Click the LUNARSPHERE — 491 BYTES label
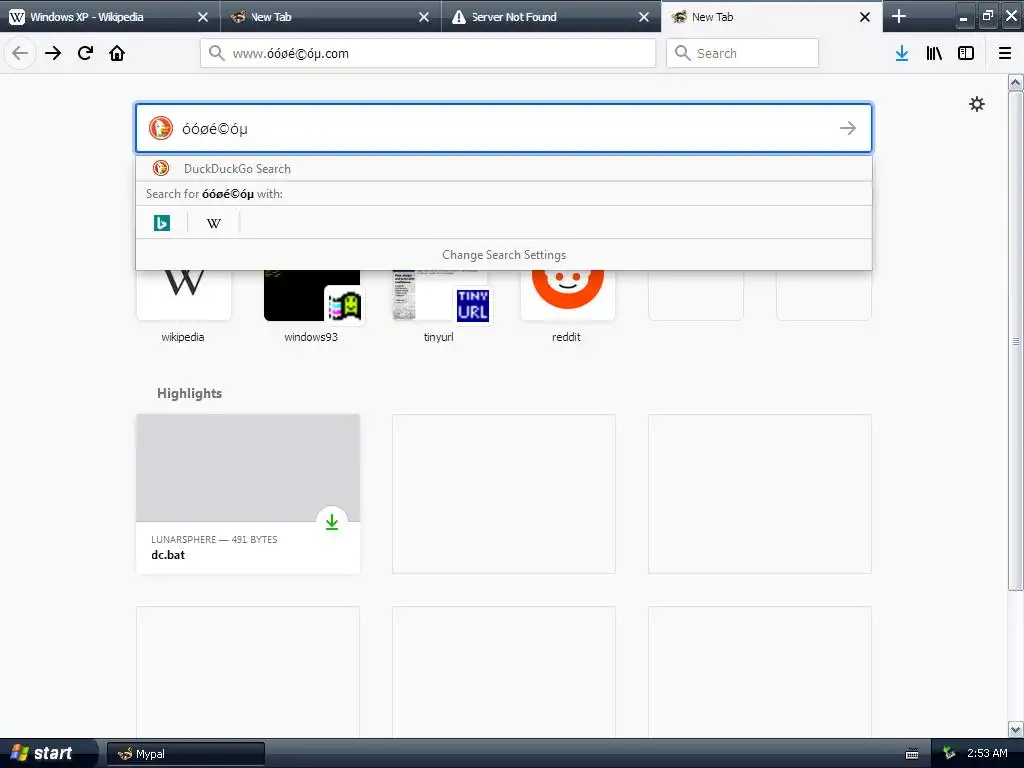The width and height of the screenshot is (1024, 768). [214, 539]
